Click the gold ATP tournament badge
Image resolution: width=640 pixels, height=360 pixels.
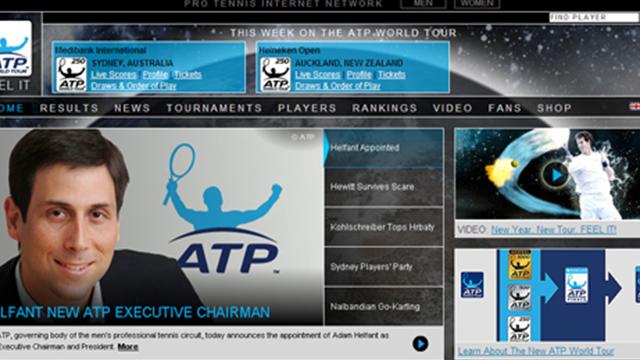[x=520, y=265]
